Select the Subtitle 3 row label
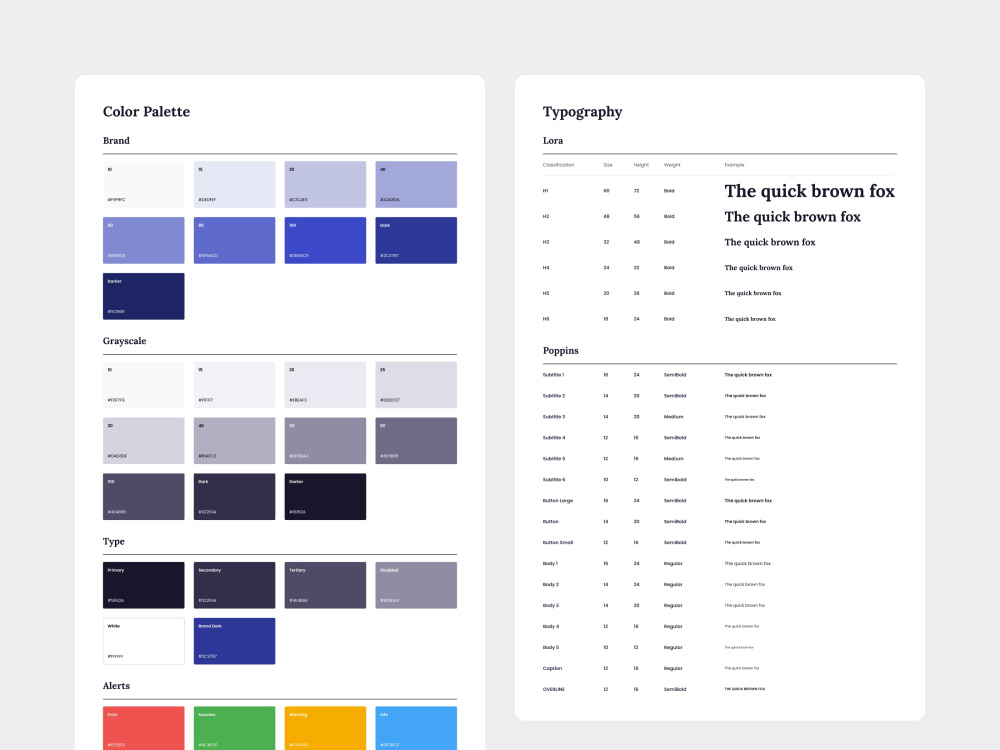Screen dimensions: 1000x750 tap(554, 417)
